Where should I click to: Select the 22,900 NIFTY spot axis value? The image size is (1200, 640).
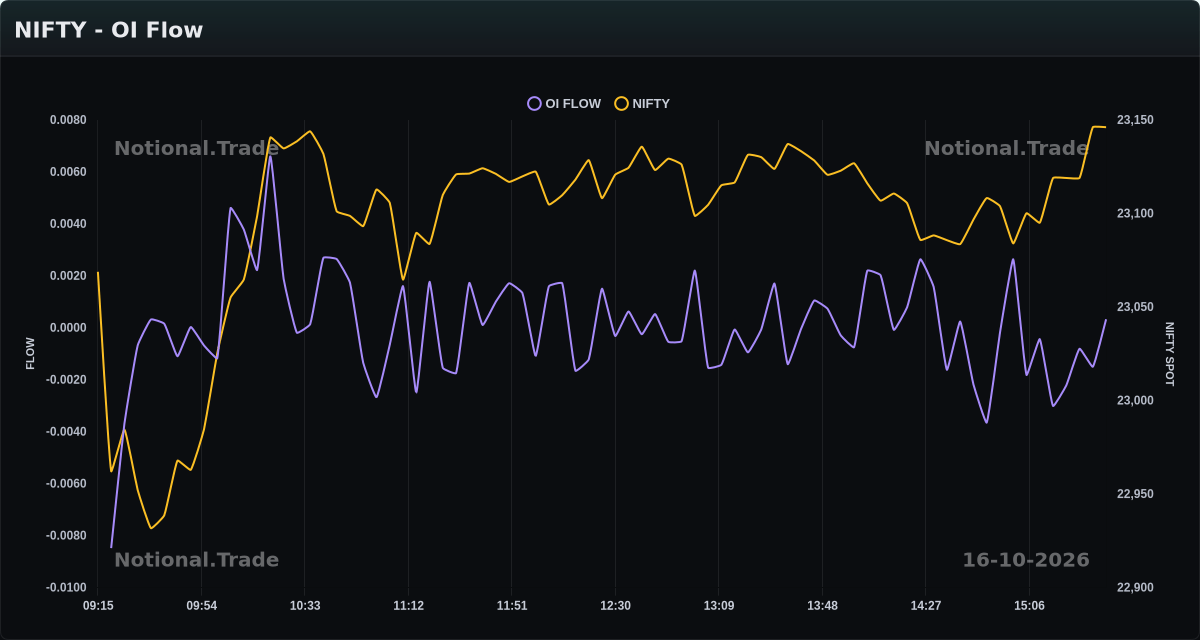pos(1135,588)
